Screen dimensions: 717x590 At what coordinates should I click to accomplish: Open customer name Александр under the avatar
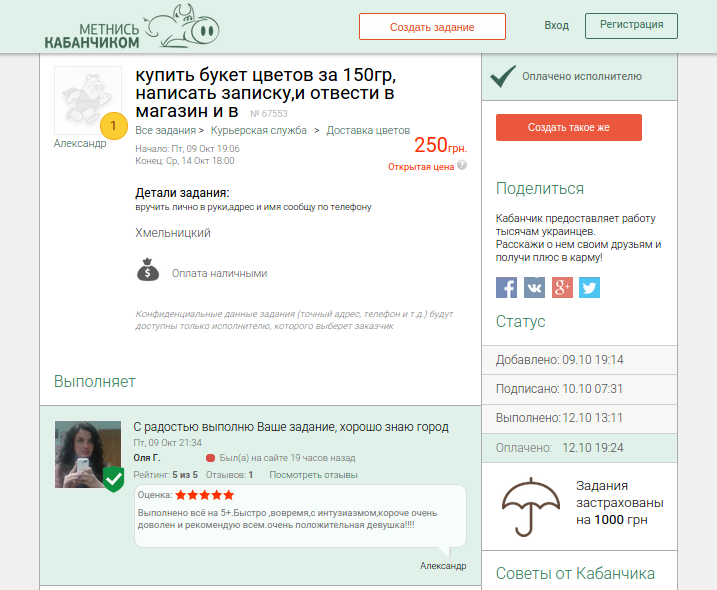click(x=80, y=143)
